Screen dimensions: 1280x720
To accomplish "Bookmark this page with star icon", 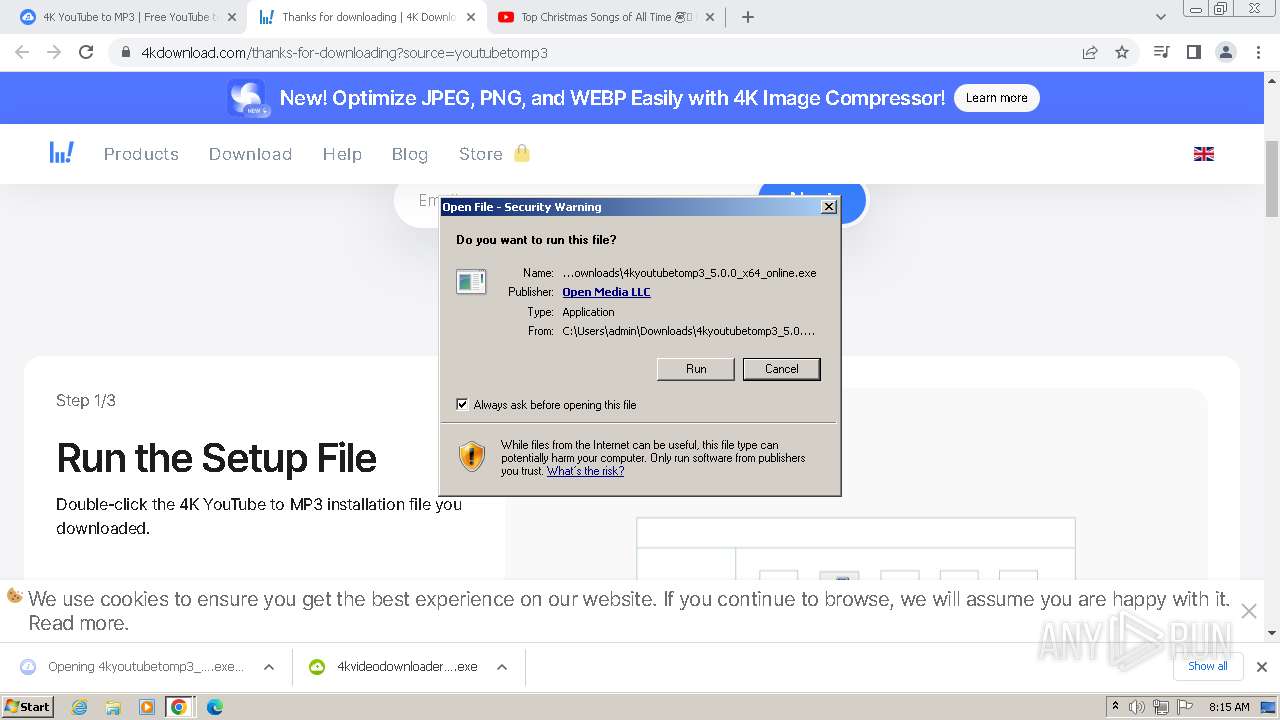I will (x=1122, y=52).
